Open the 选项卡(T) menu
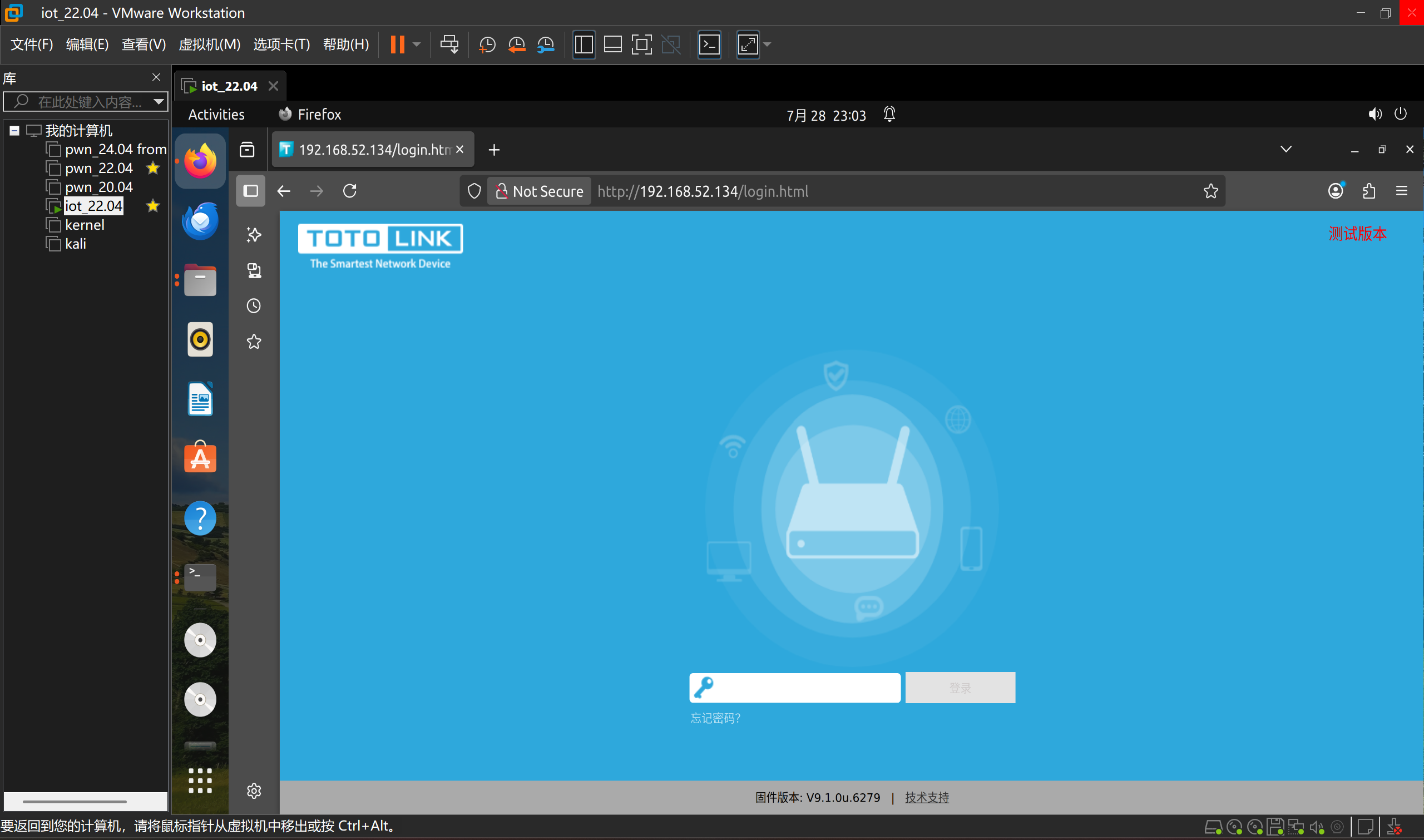This screenshot has height=840, width=1424. pyautogui.click(x=281, y=44)
